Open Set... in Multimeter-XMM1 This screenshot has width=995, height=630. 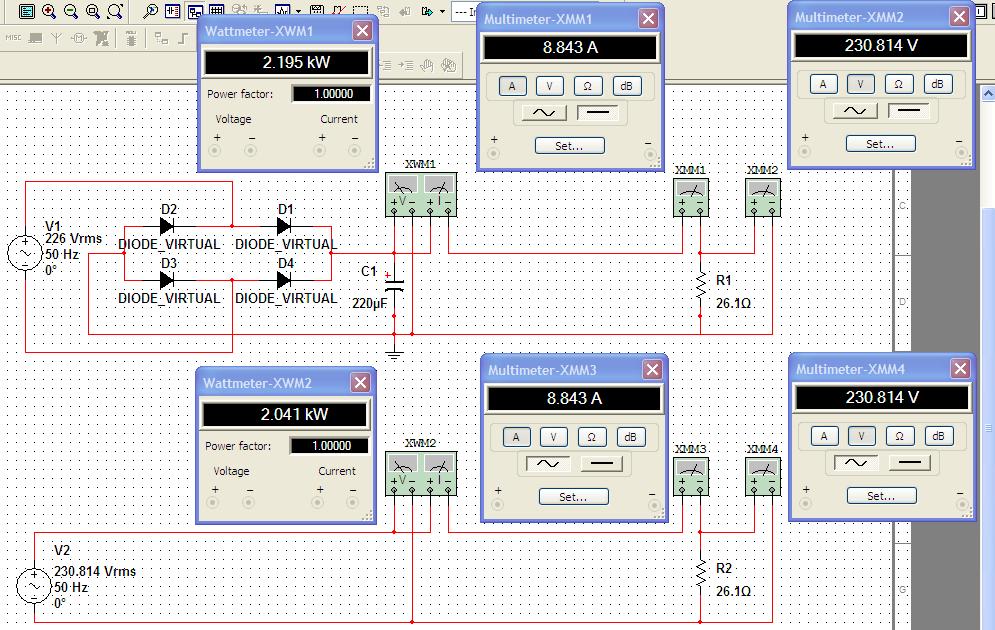coord(569,146)
